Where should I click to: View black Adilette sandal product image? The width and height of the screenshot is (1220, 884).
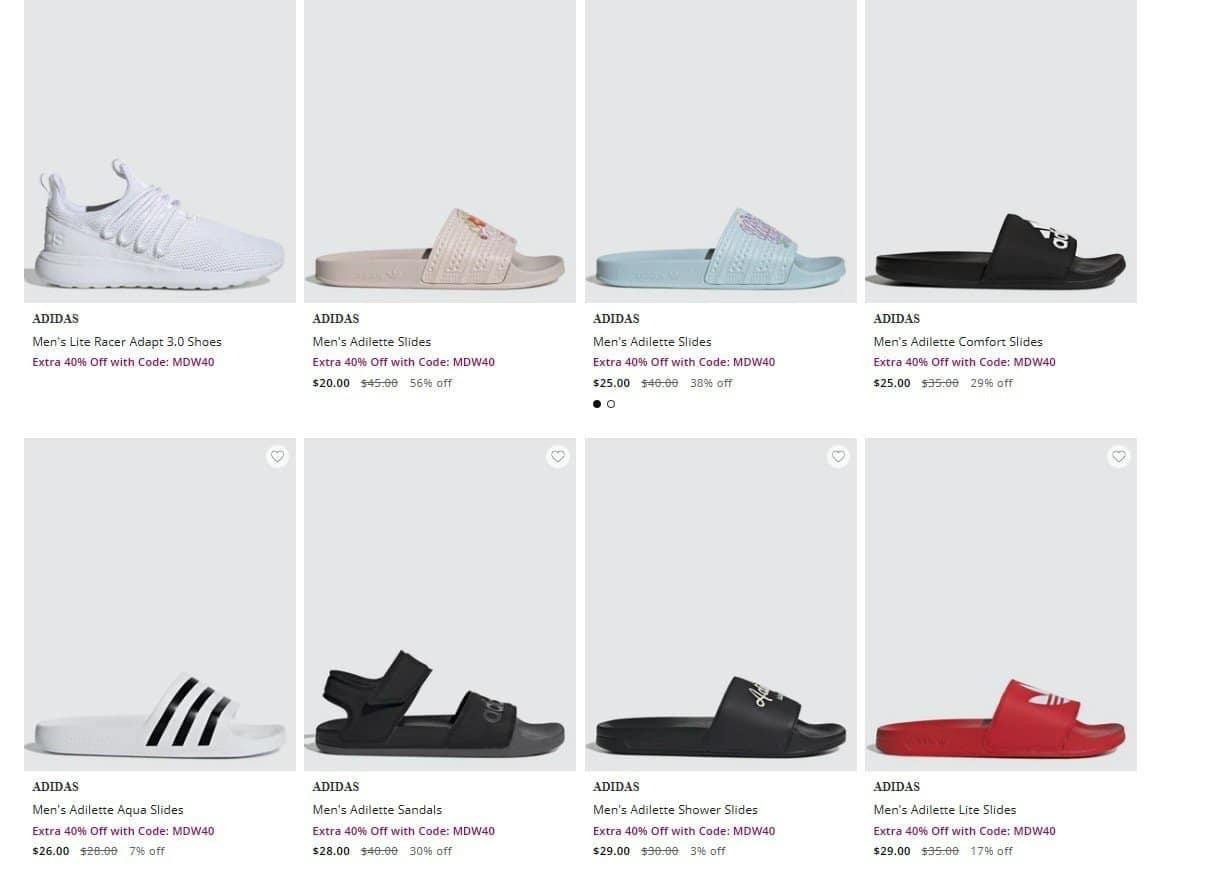(x=440, y=604)
